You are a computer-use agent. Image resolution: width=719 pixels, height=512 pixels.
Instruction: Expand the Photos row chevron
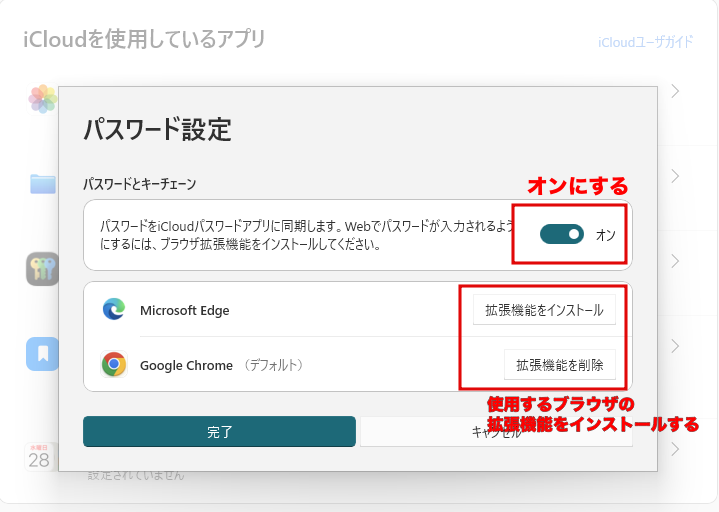pos(676,91)
